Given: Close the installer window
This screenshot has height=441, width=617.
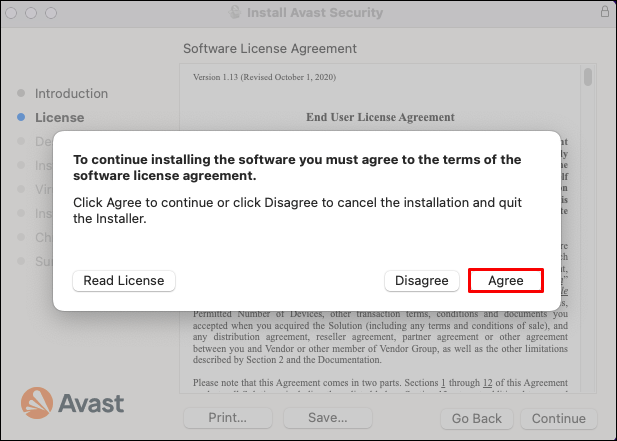Looking at the screenshot, I should coord(14,13).
